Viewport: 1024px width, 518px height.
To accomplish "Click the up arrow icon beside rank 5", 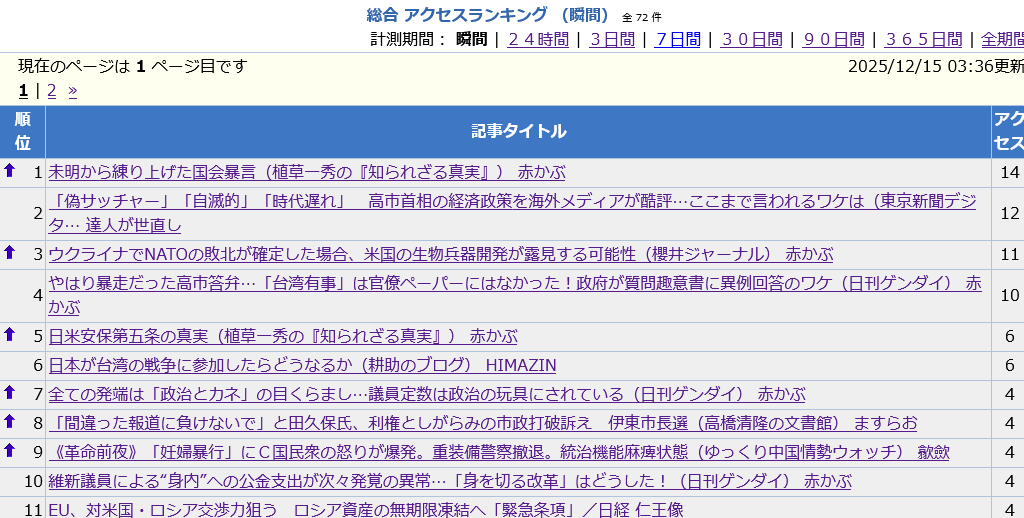I will click(10, 335).
